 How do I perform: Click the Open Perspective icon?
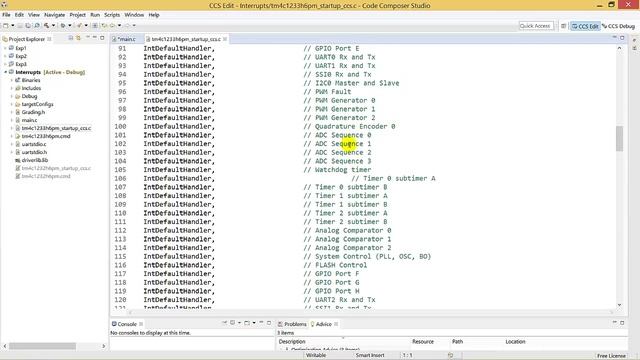[x=563, y=26]
